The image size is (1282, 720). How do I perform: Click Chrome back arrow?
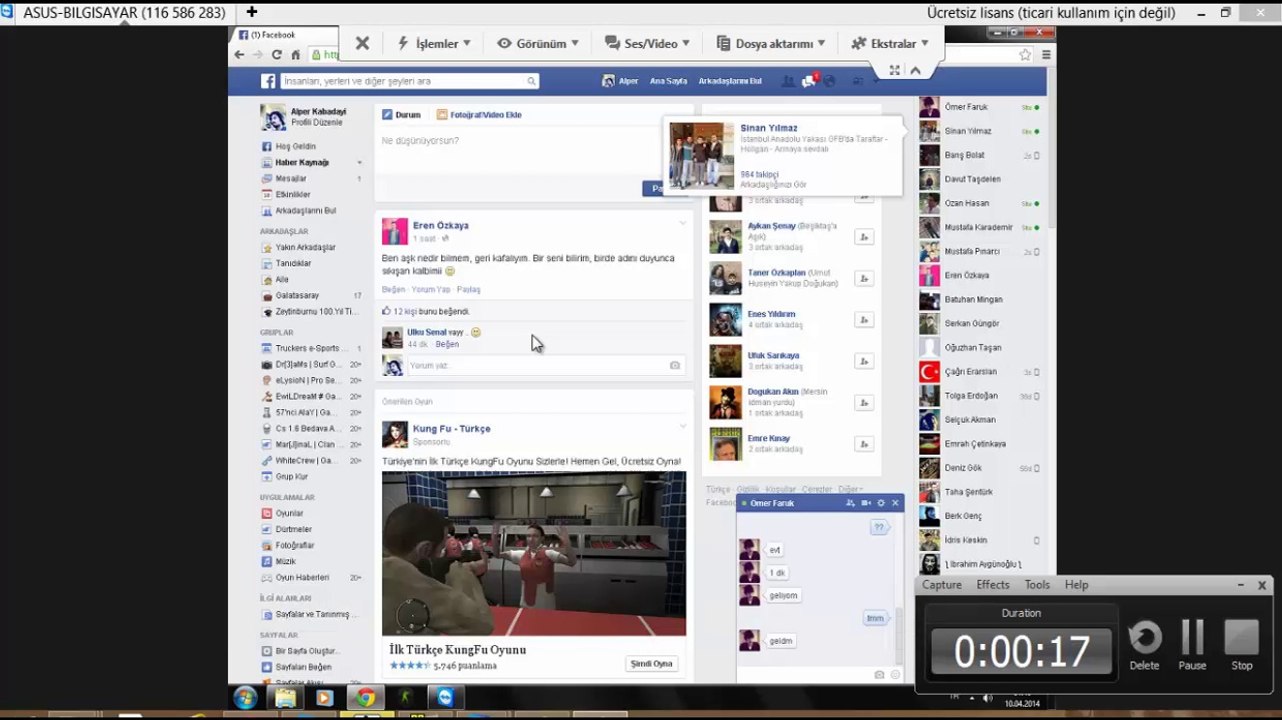pos(239,54)
